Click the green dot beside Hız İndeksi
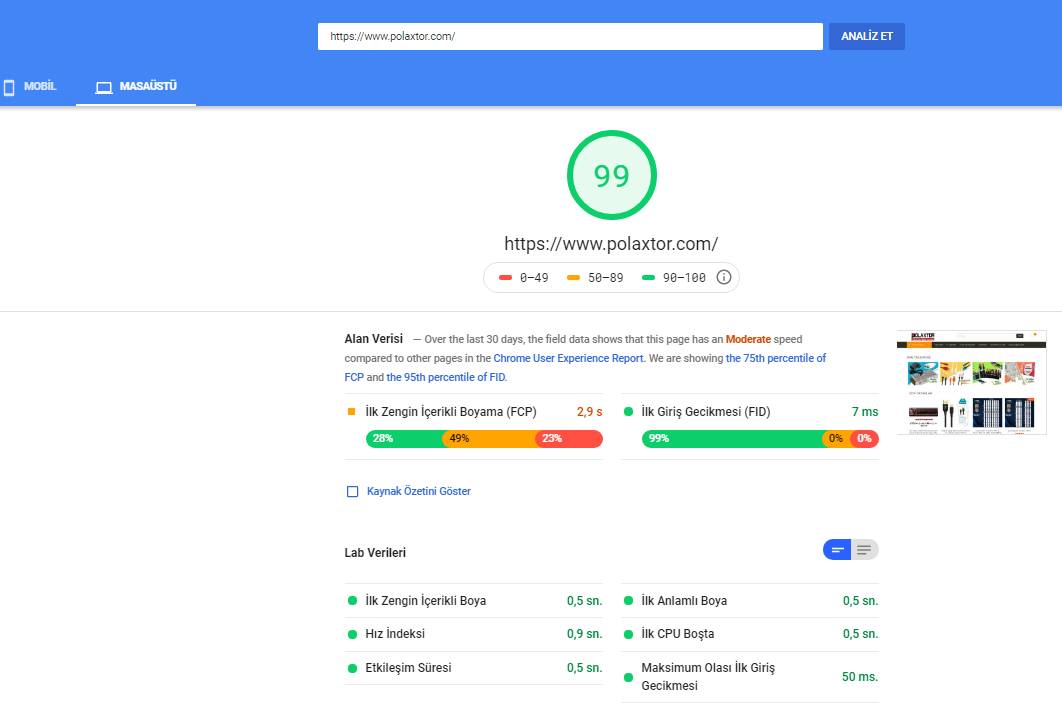The width and height of the screenshot is (1062, 727). (x=352, y=635)
